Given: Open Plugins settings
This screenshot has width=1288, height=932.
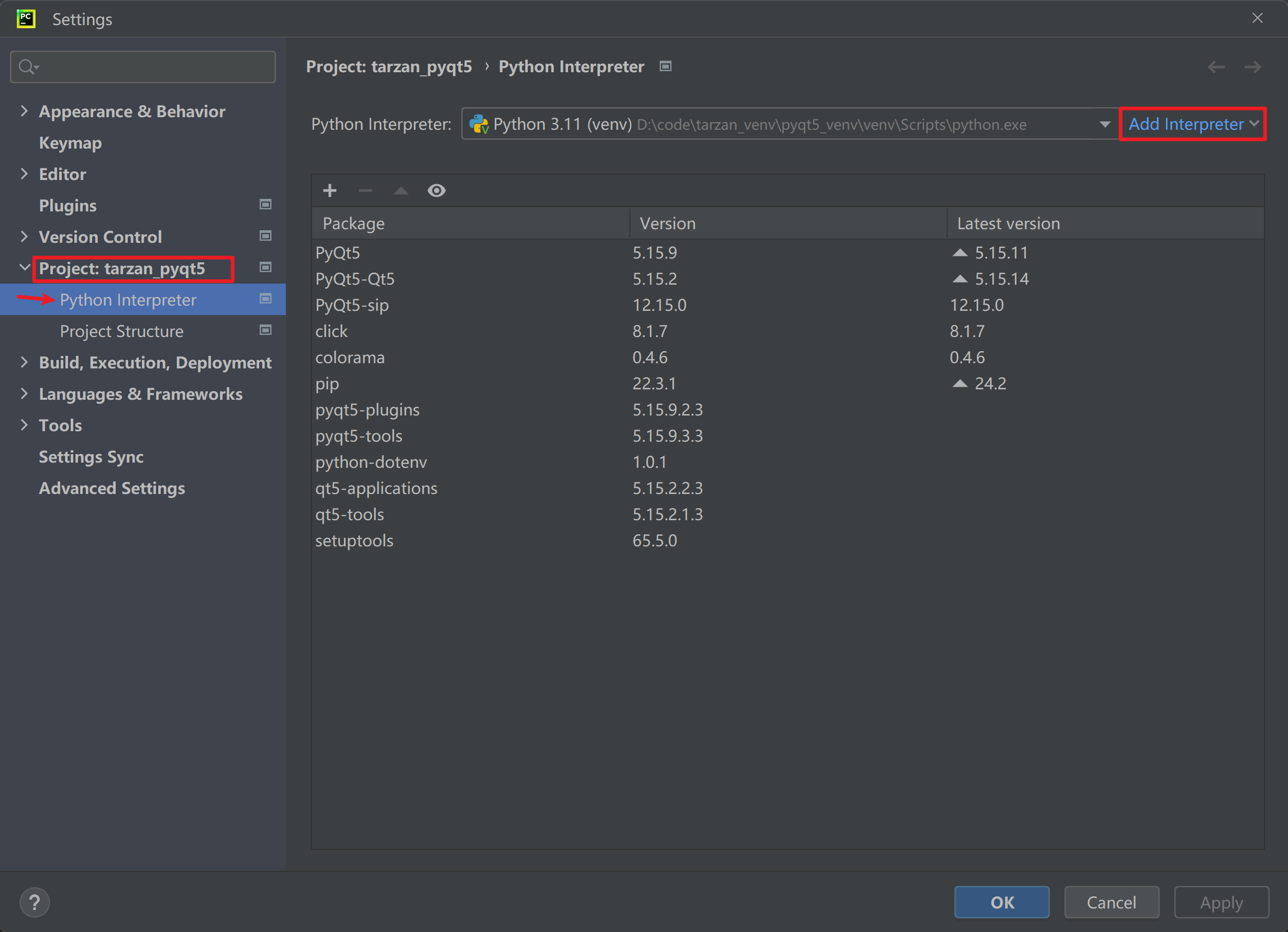Looking at the screenshot, I should click(x=68, y=206).
